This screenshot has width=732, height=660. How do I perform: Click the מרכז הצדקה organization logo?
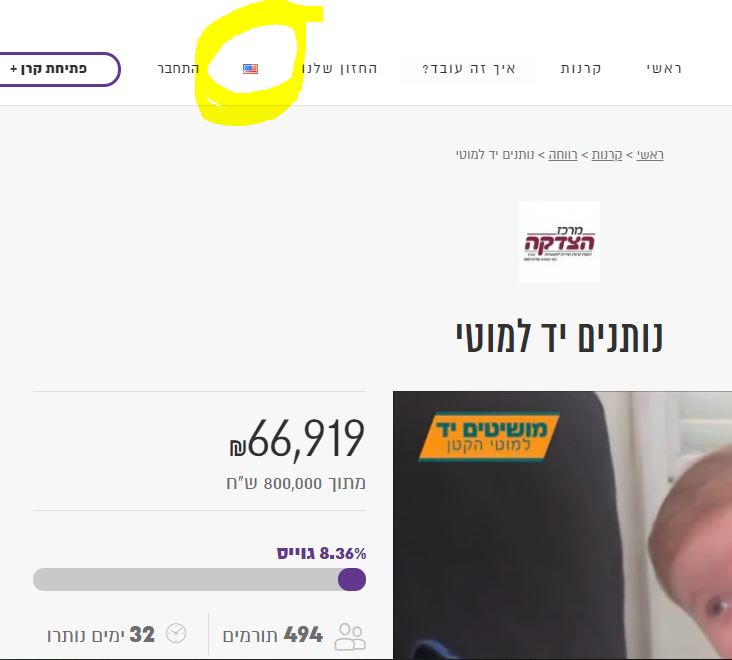pos(559,241)
